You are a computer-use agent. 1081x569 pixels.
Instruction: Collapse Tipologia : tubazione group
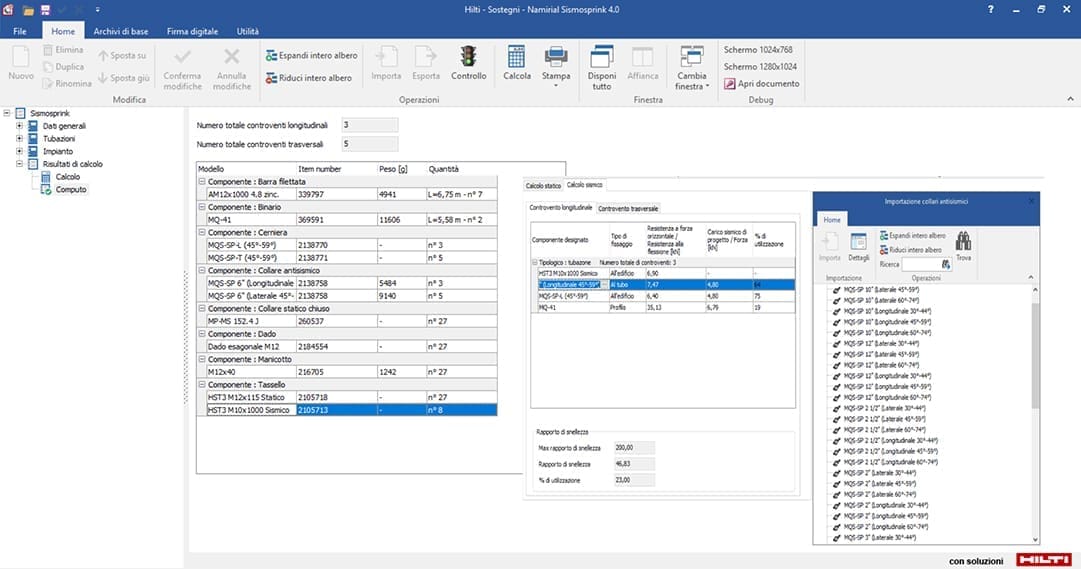(534, 263)
